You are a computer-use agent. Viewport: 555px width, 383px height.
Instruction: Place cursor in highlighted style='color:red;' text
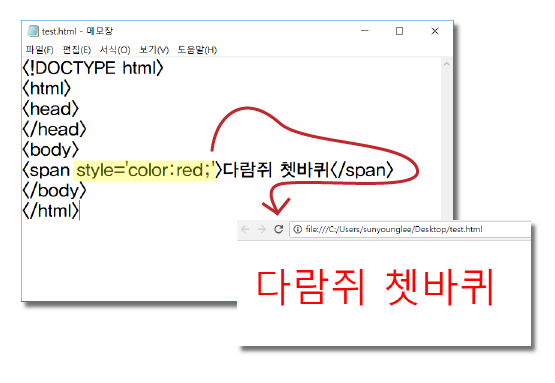(145, 170)
